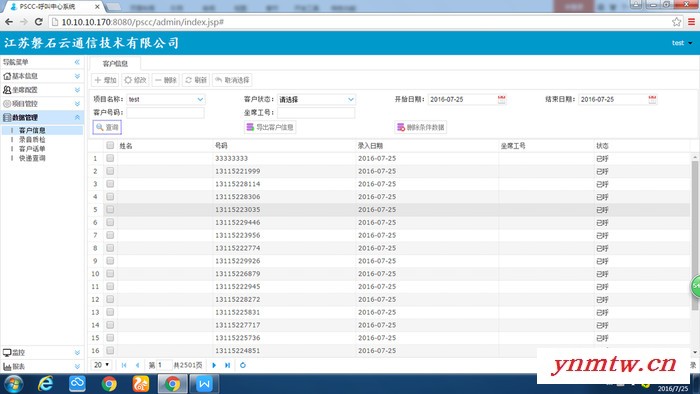Go to the next page of results
Viewport: 700px width, 394px height.
tap(214, 365)
